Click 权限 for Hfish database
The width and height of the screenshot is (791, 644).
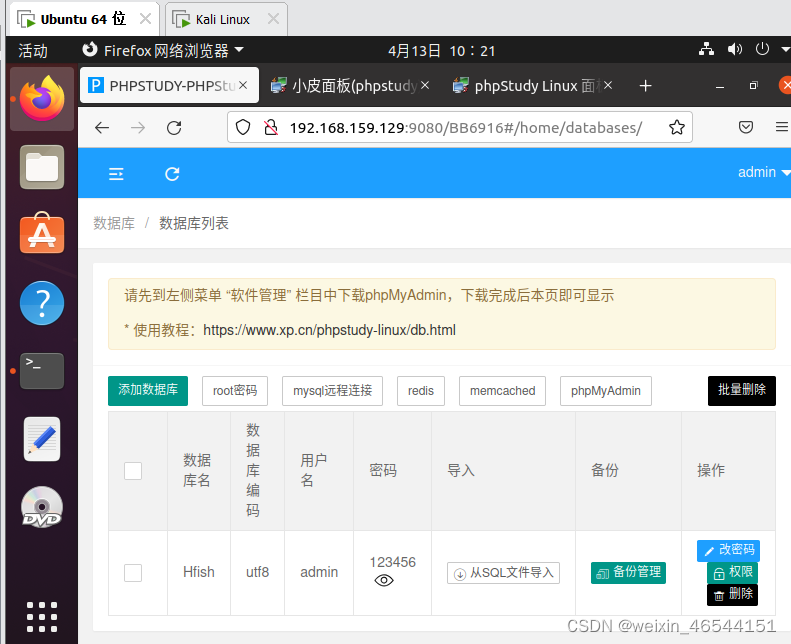coord(732,572)
